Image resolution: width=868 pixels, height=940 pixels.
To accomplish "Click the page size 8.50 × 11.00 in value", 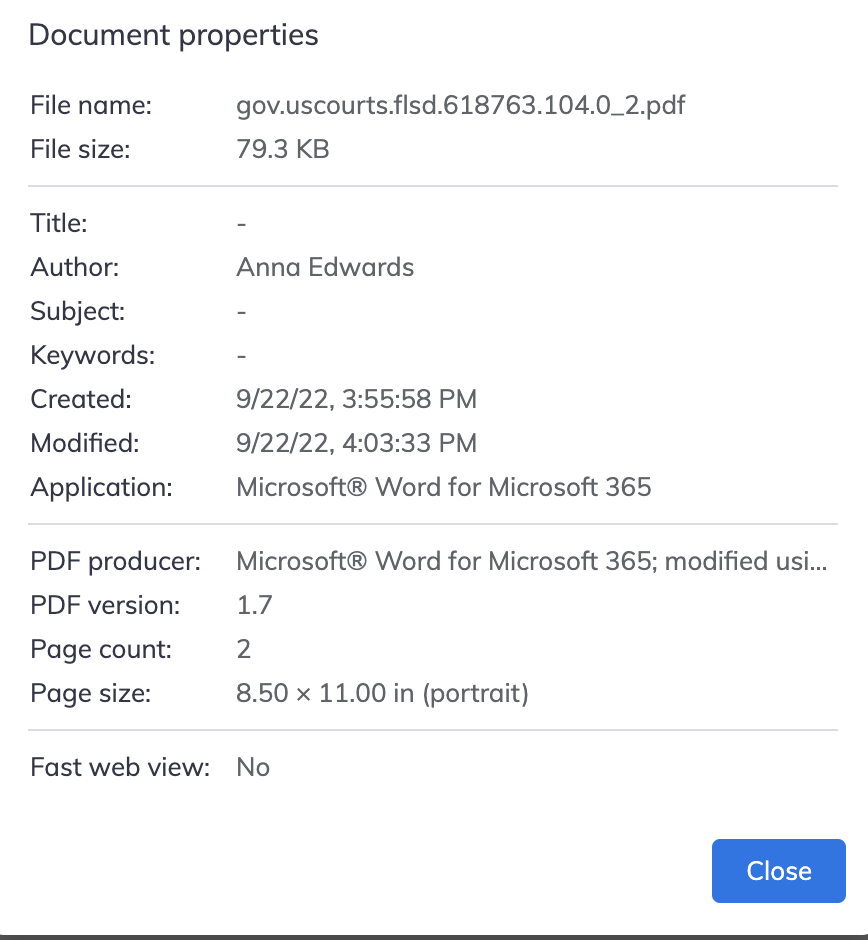I will coord(382,693).
